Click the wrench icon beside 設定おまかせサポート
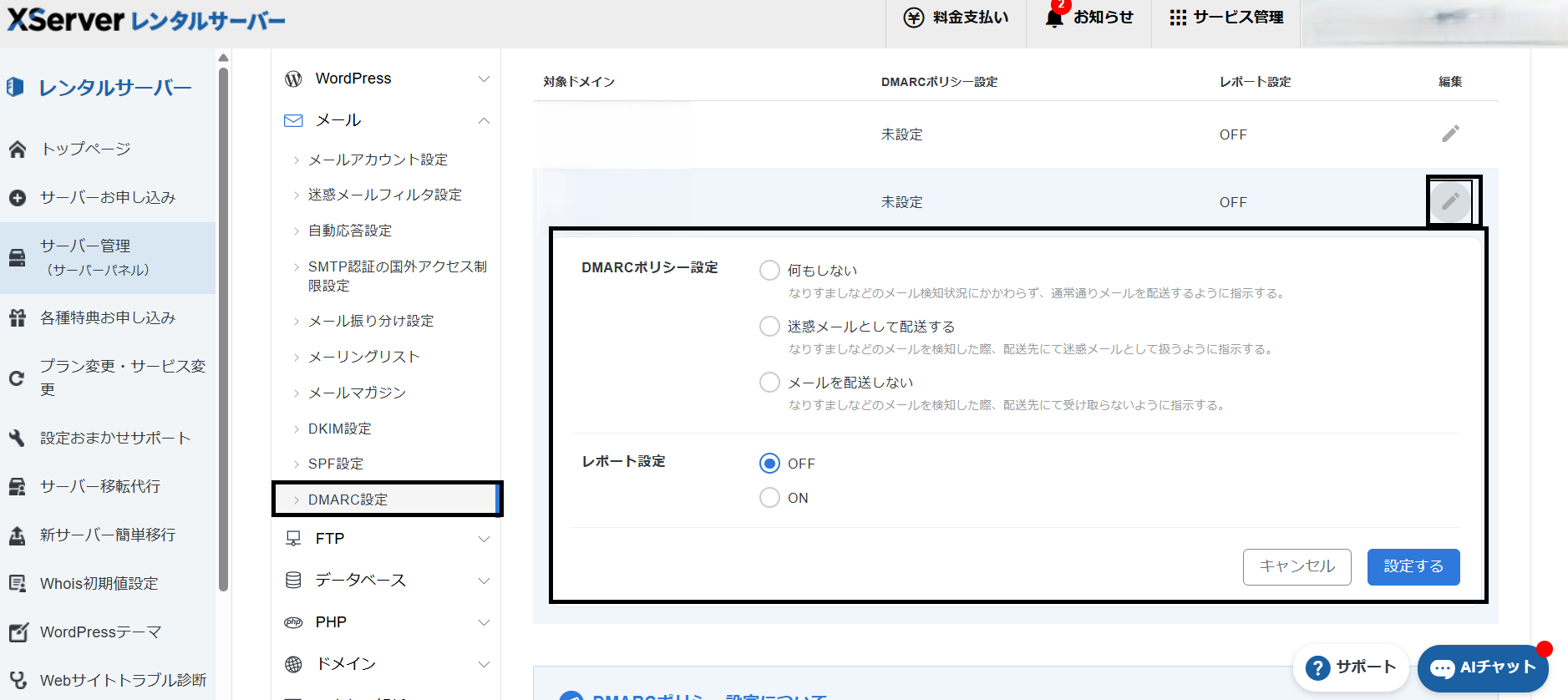Viewport: 1568px width, 700px height. [18, 438]
